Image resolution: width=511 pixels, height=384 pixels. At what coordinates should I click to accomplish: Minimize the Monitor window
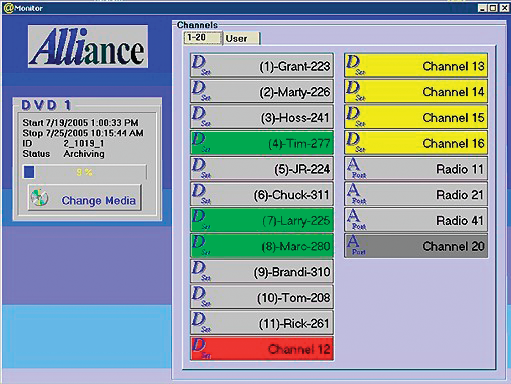[482, 8]
